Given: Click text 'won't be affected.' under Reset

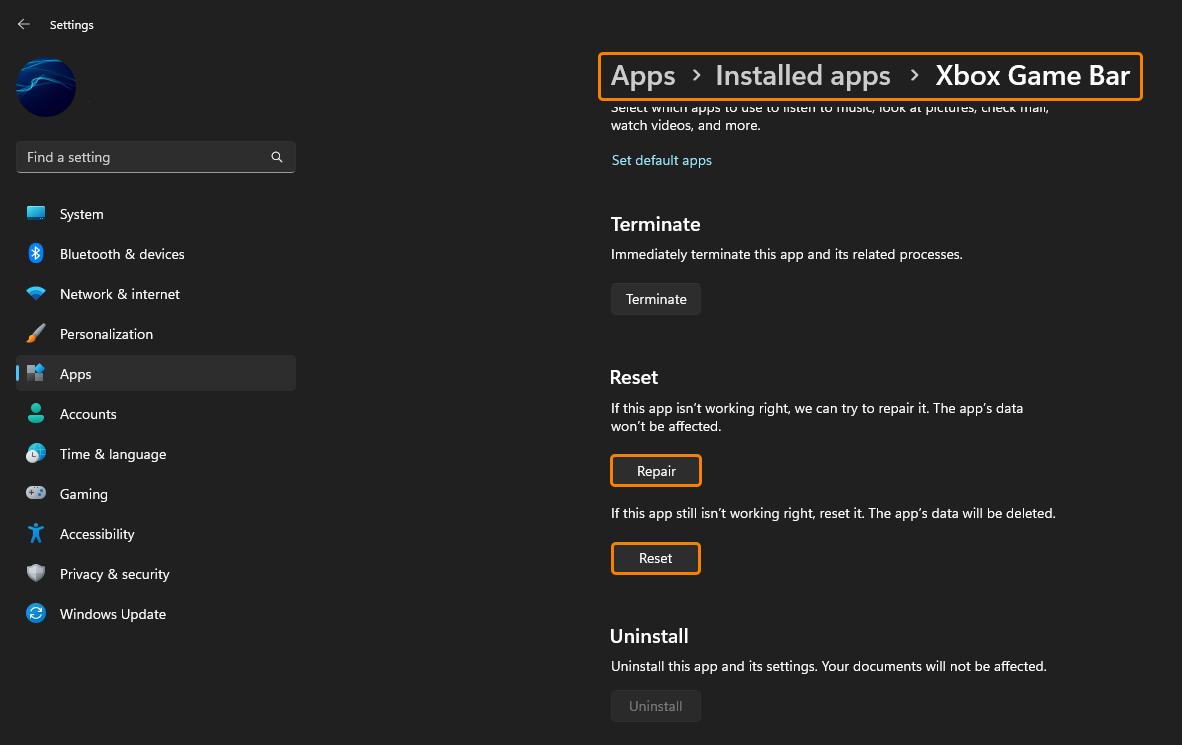Looking at the screenshot, I should point(666,426).
